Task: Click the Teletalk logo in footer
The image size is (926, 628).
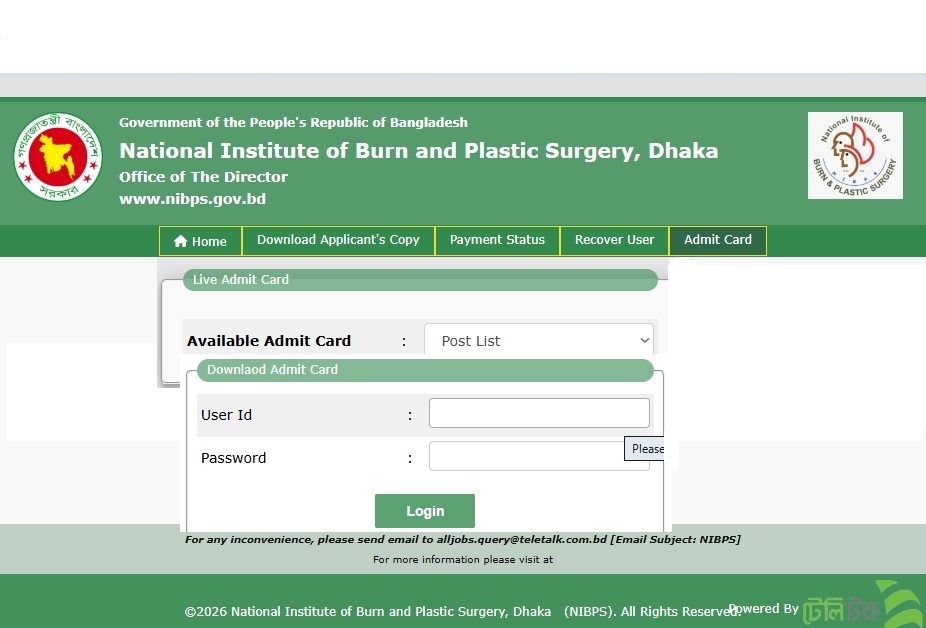Action: pyautogui.click(x=862, y=606)
